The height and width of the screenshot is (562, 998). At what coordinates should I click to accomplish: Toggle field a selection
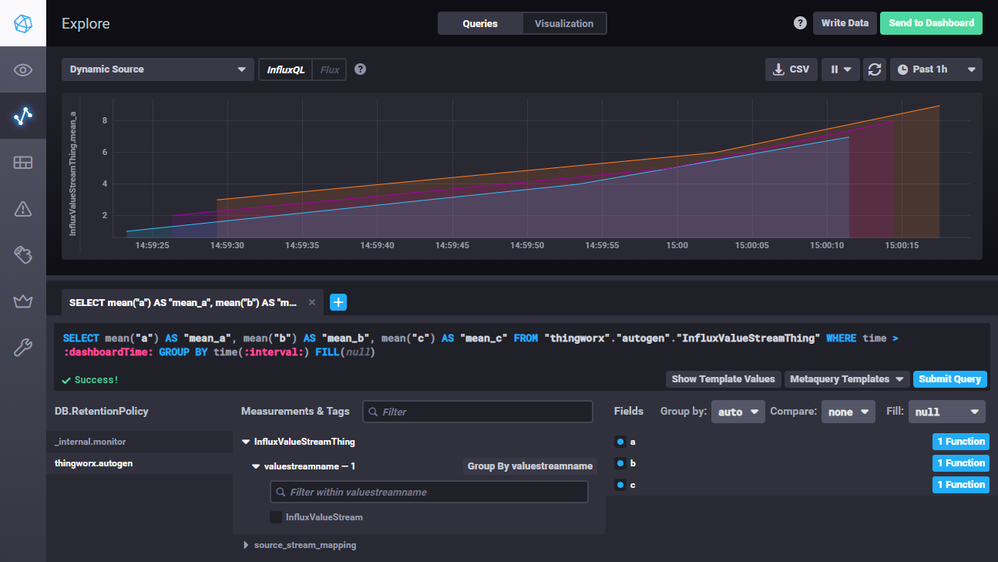click(621, 441)
